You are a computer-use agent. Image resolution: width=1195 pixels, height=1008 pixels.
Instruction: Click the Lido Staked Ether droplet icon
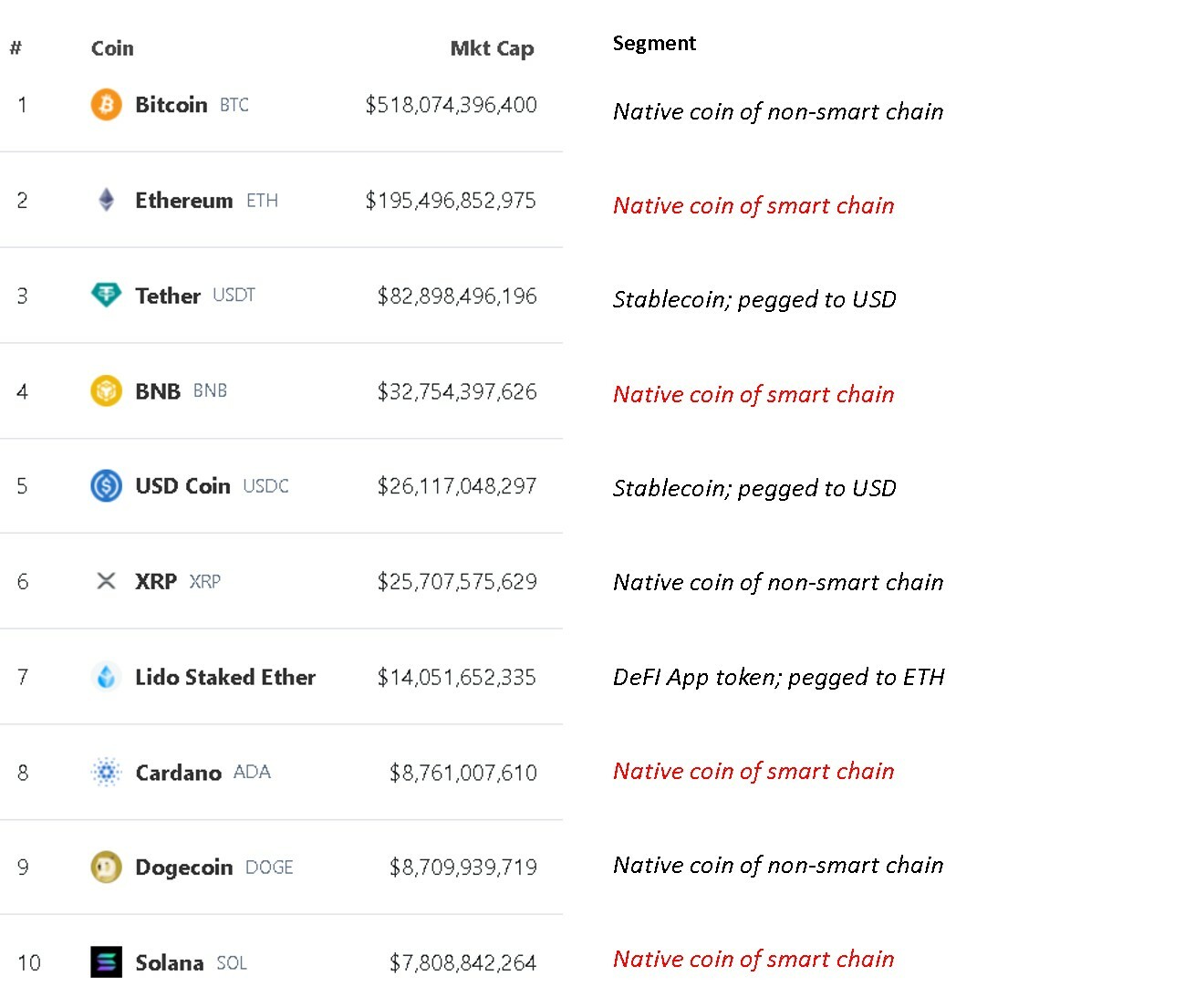point(106,677)
